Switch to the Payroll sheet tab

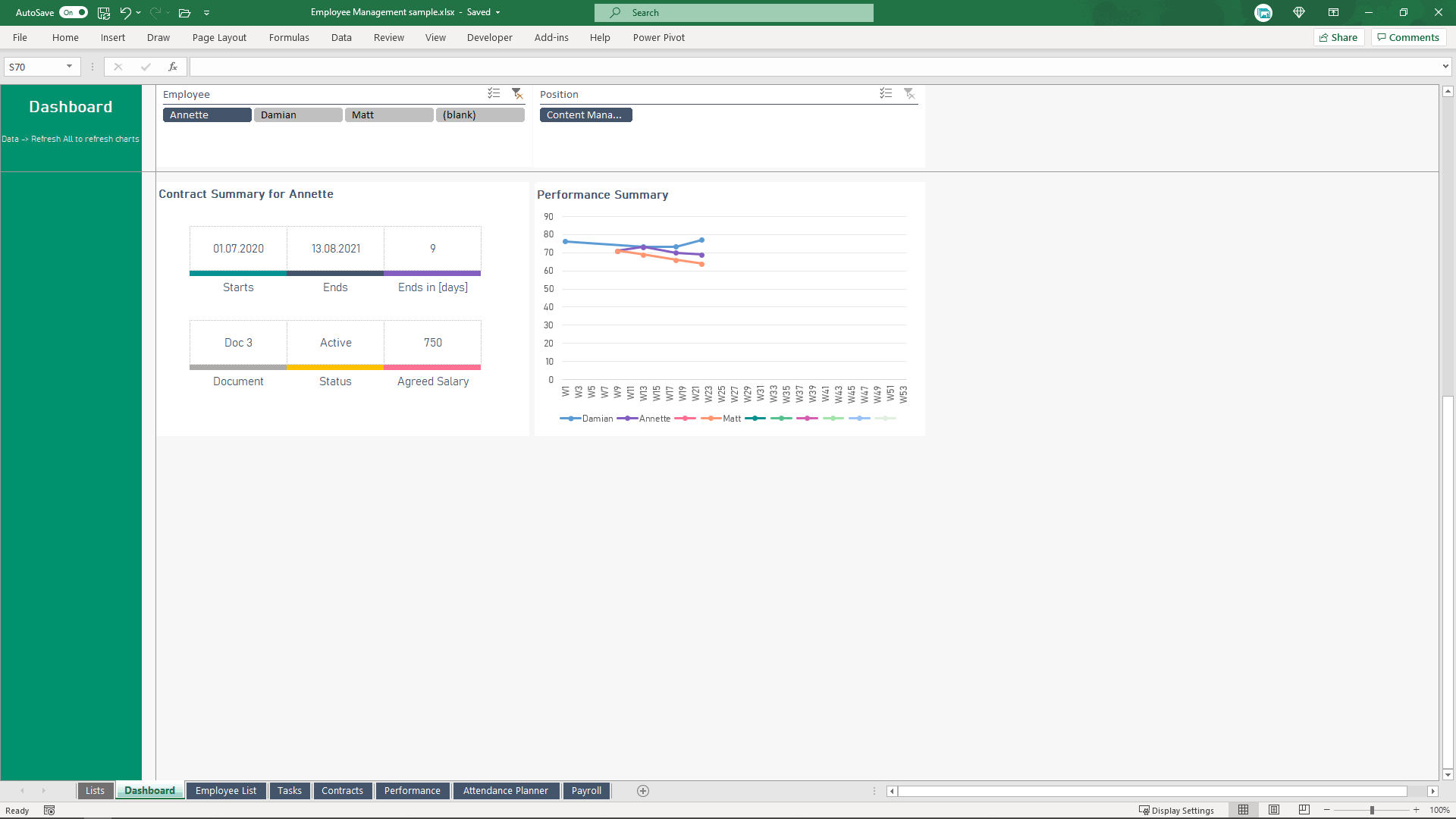pos(587,790)
